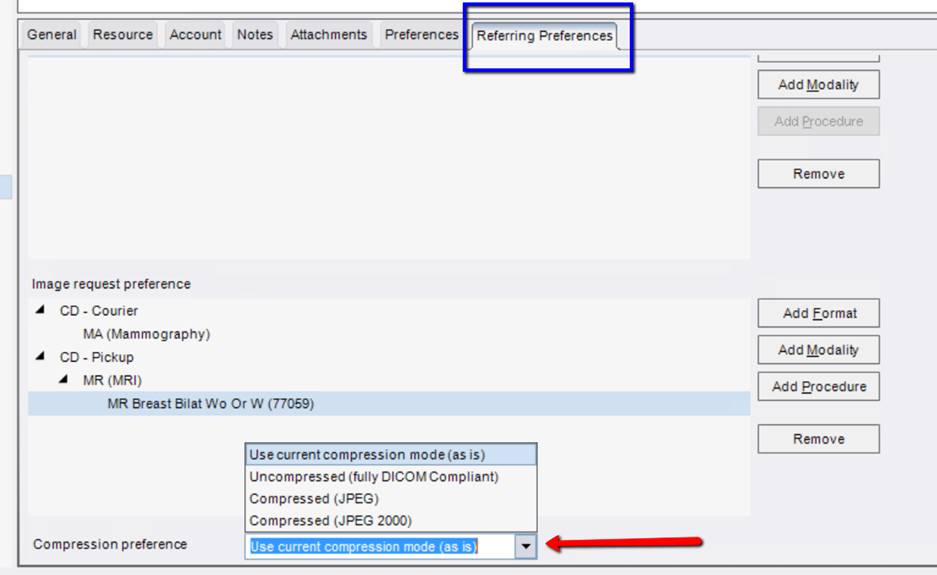Click Add Procedure beside image request list
The height and width of the screenshot is (575, 937).
(818, 387)
